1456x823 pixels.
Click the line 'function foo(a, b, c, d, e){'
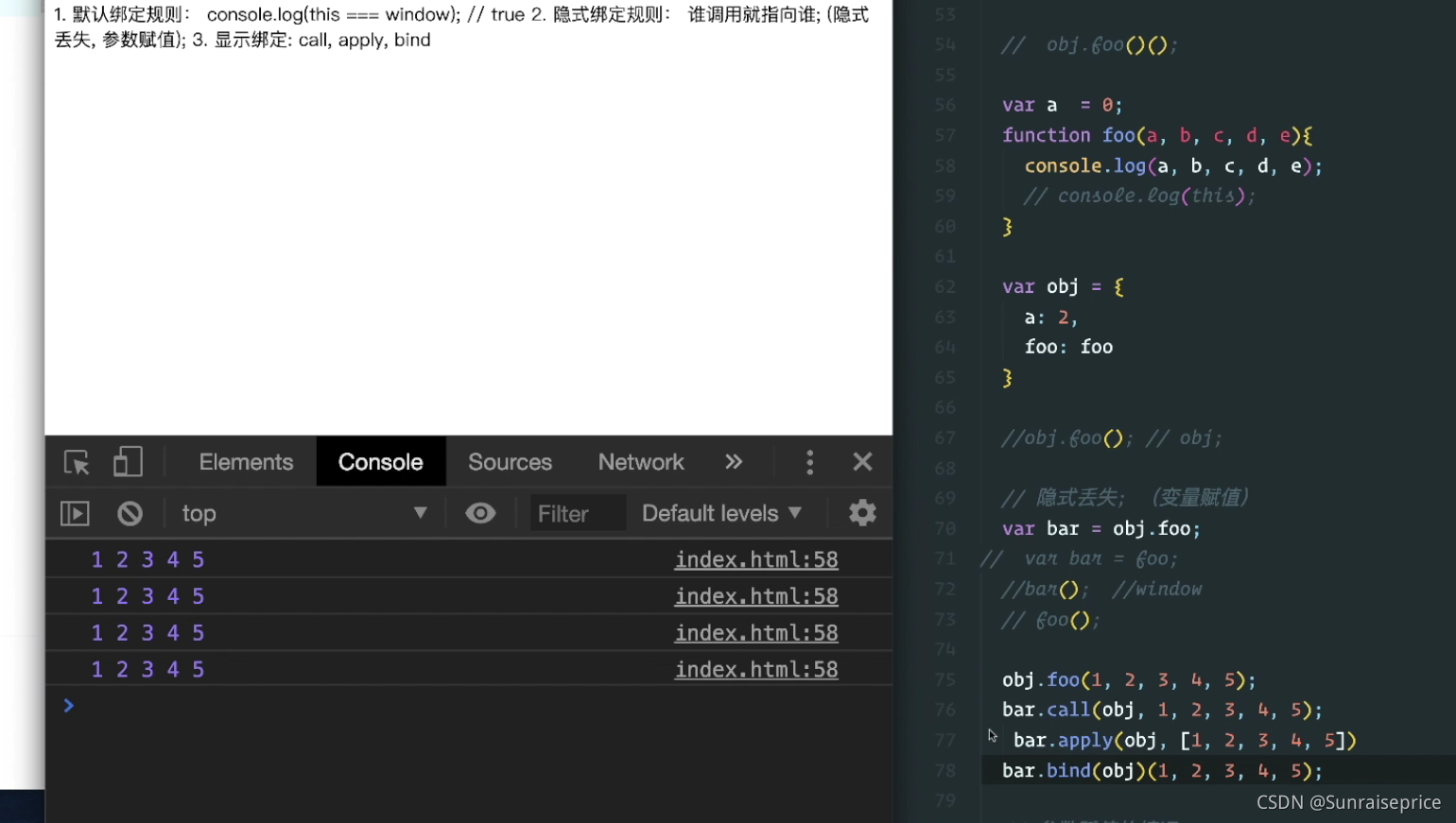click(x=1157, y=135)
